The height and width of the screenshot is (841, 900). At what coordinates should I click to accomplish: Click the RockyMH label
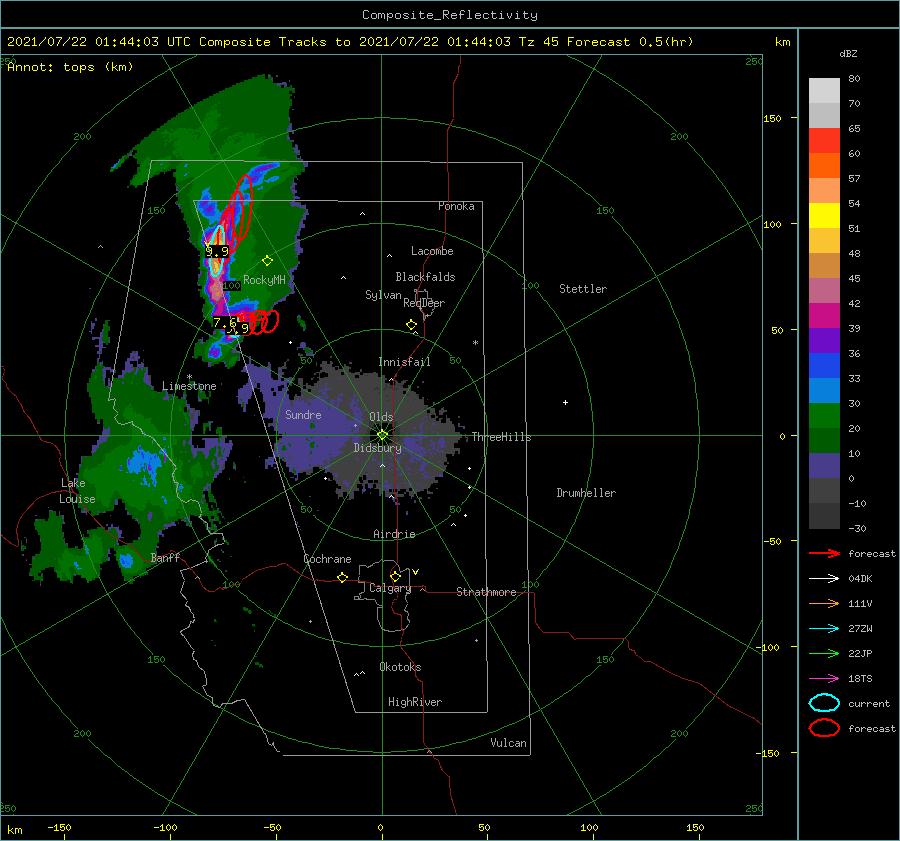coord(264,280)
